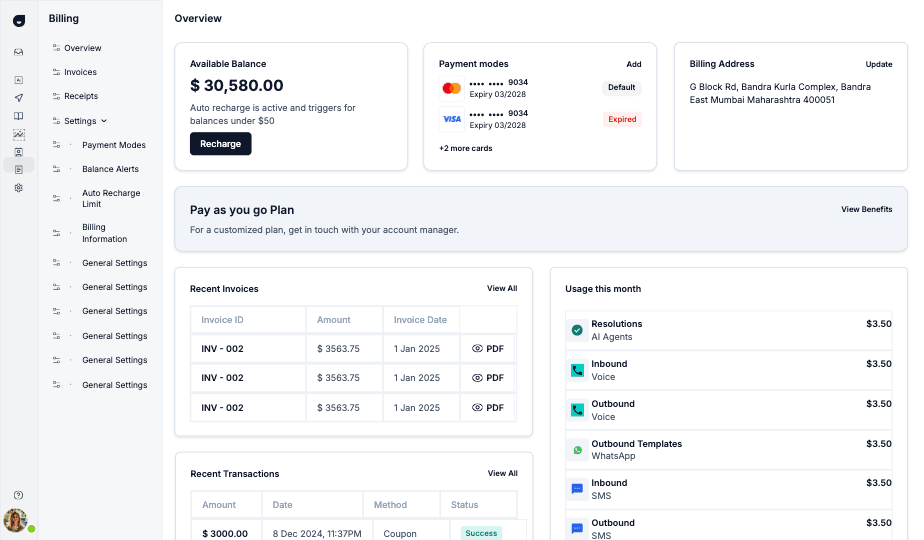This screenshot has width=924, height=540.
Task: Show the +2 more cards link
Action: (x=466, y=149)
